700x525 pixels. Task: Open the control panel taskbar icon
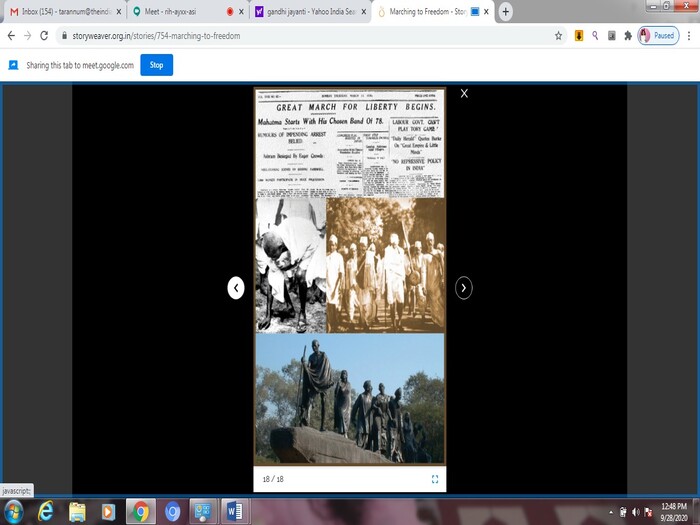203,512
